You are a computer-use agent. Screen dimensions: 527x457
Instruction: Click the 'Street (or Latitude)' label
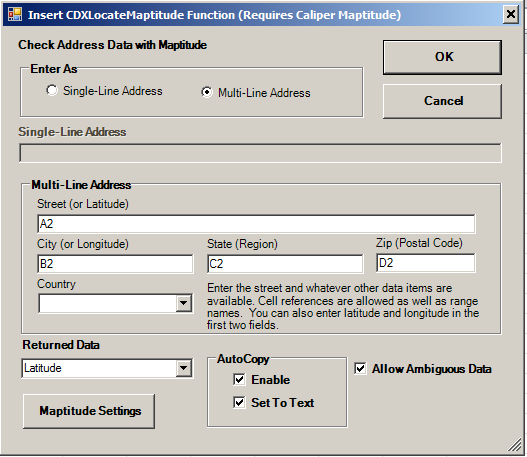(83, 204)
